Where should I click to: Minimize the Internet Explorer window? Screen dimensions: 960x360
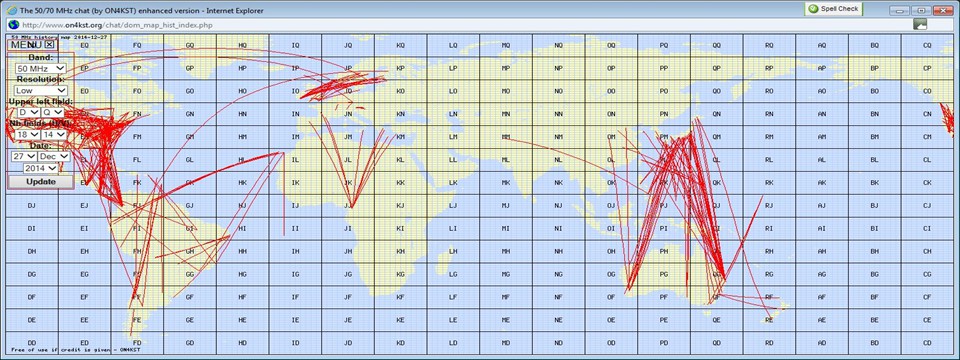point(899,10)
